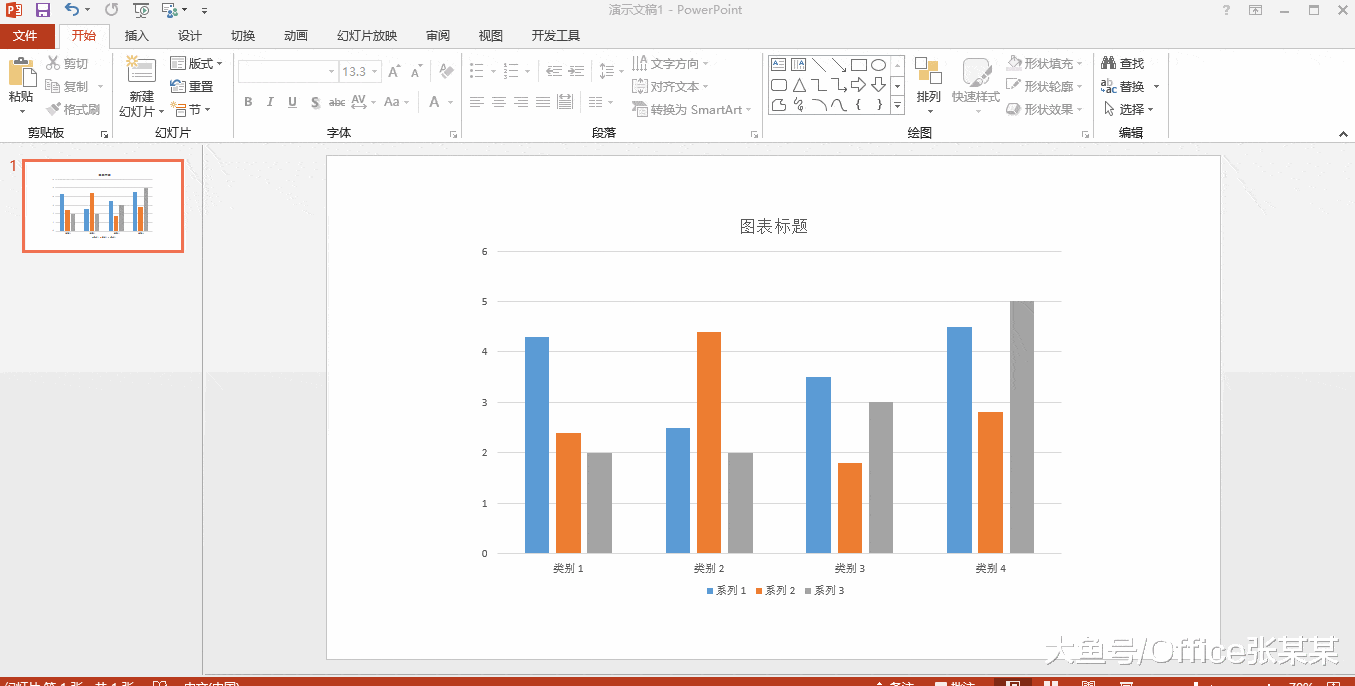Click Convert to SmartArt (转换为 SmartArt)
This screenshot has height=686, width=1355.
[x=693, y=109]
